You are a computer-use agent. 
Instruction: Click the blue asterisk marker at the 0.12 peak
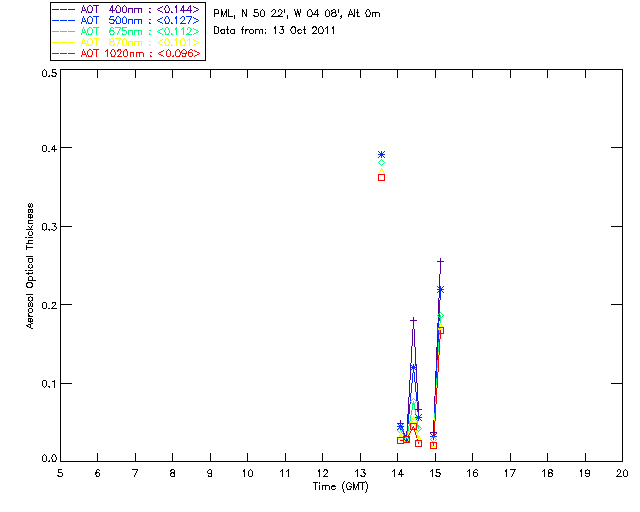(413, 367)
